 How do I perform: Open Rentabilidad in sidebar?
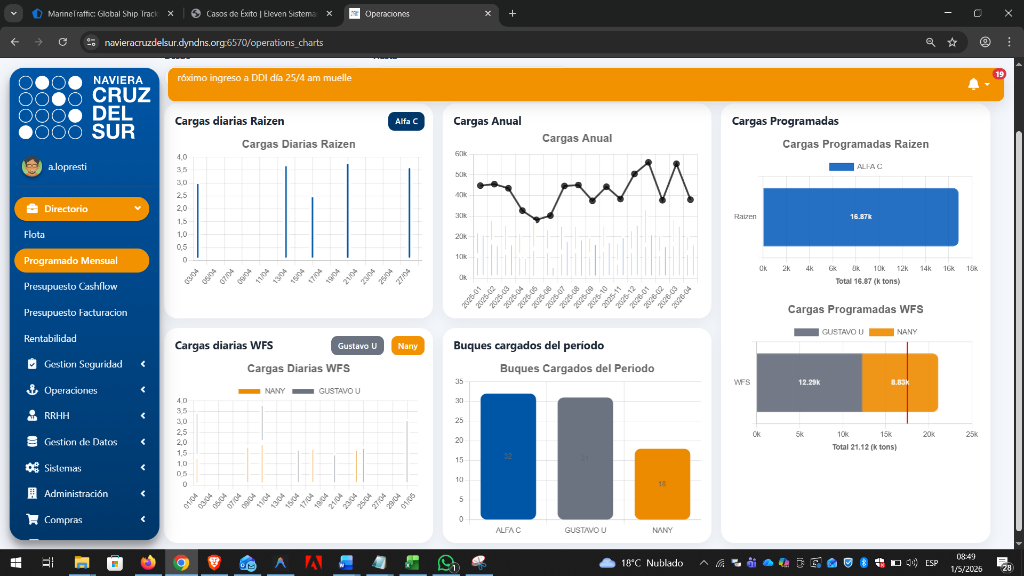tap(50, 338)
